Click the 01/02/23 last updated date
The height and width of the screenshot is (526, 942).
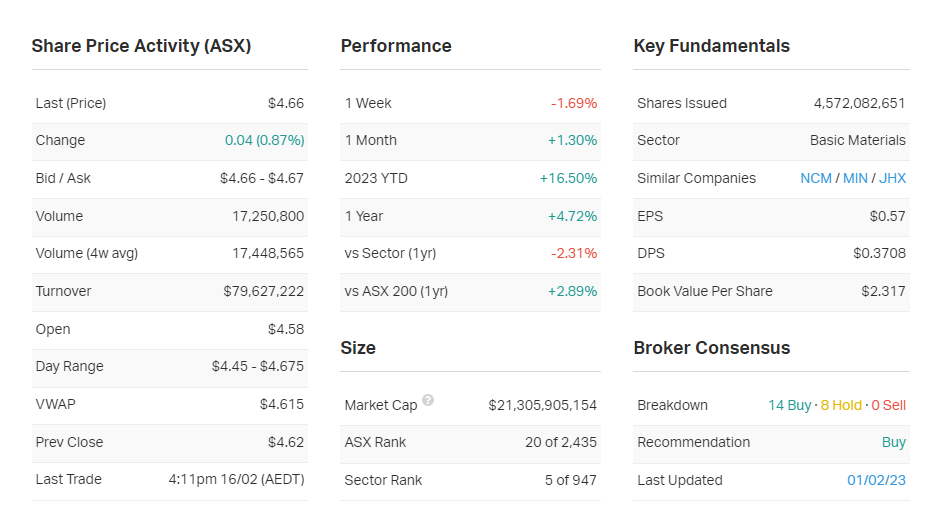coord(876,480)
